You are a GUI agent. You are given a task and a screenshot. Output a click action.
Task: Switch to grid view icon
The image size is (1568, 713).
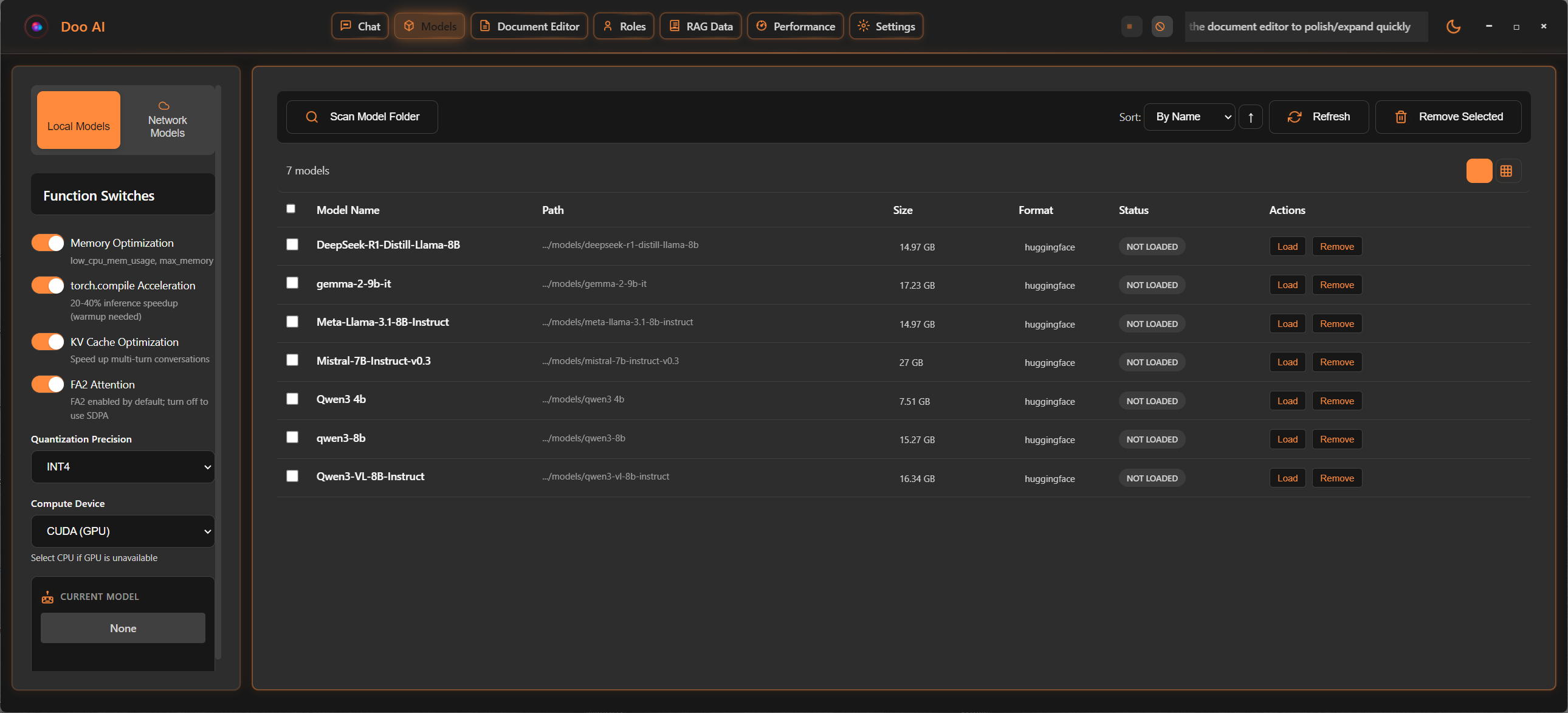click(1507, 171)
